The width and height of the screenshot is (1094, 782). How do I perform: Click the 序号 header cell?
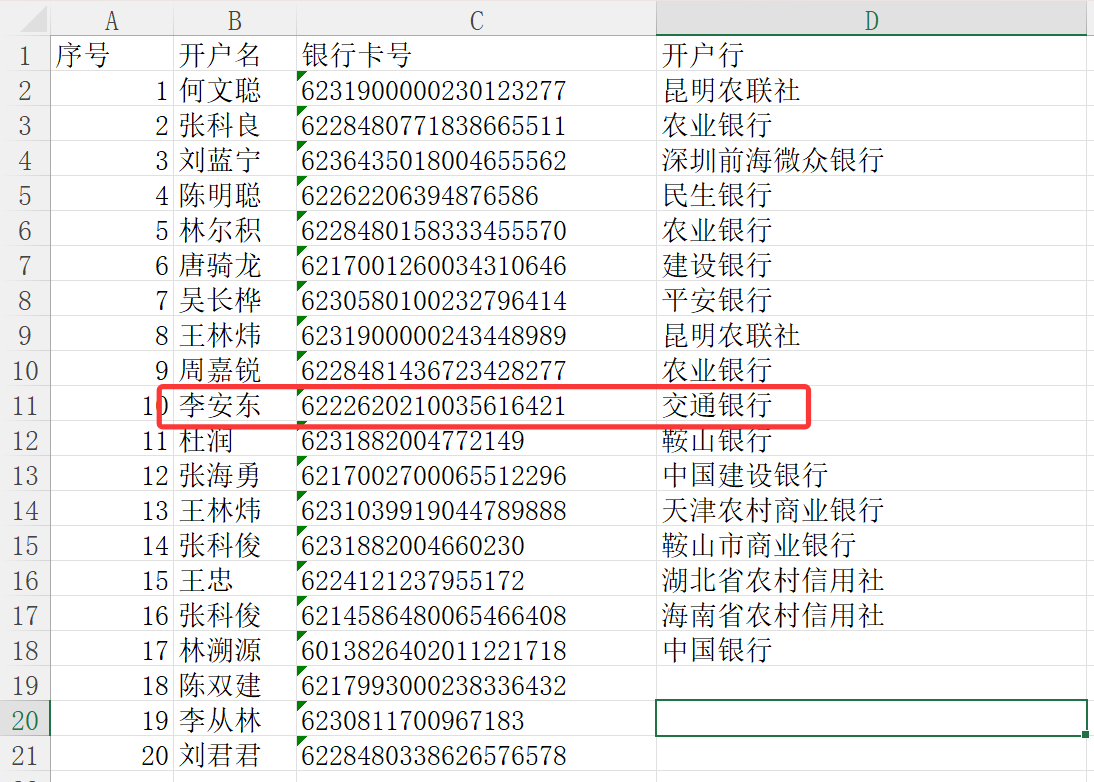[x=112, y=54]
